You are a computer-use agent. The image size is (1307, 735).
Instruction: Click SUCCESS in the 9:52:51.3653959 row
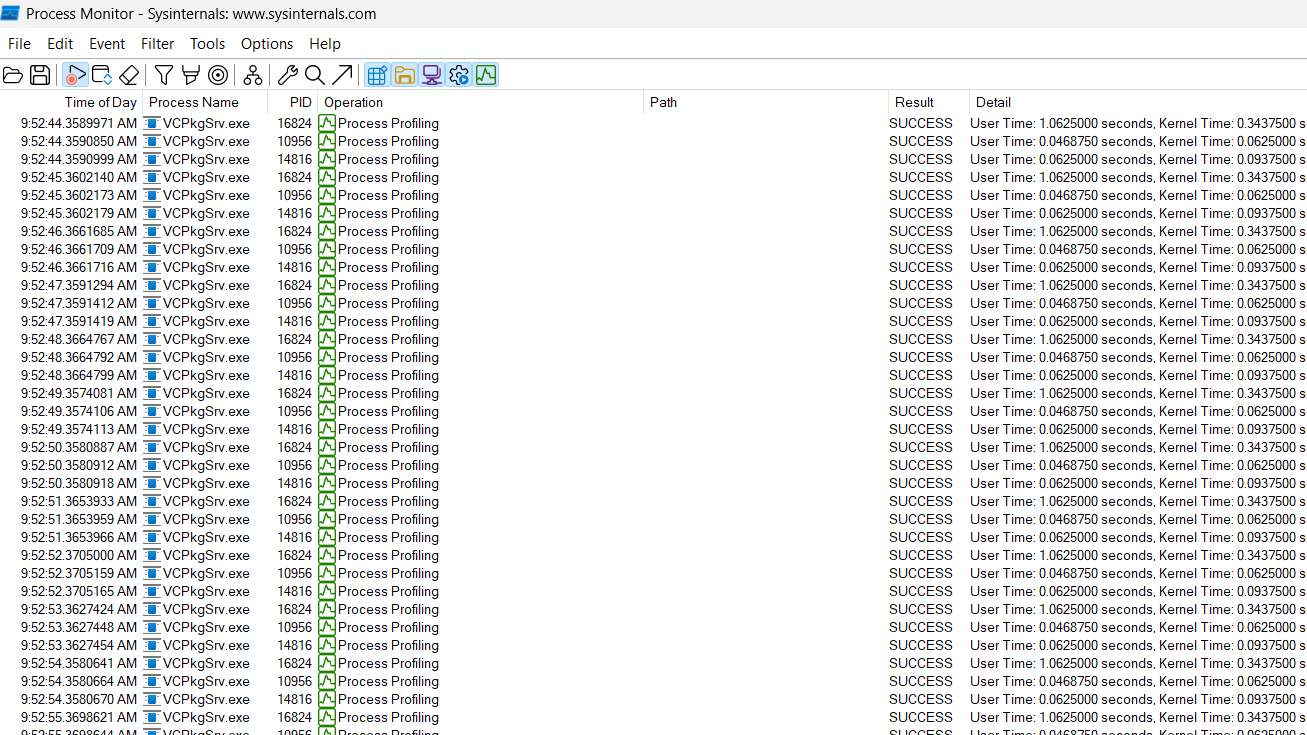coord(921,519)
